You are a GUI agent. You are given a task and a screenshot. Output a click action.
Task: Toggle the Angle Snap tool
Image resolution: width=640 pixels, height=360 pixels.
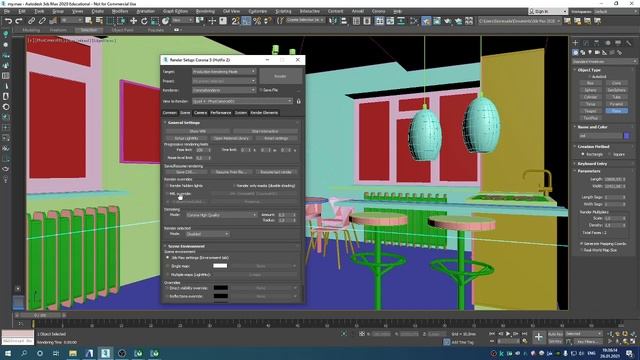pos(246,20)
